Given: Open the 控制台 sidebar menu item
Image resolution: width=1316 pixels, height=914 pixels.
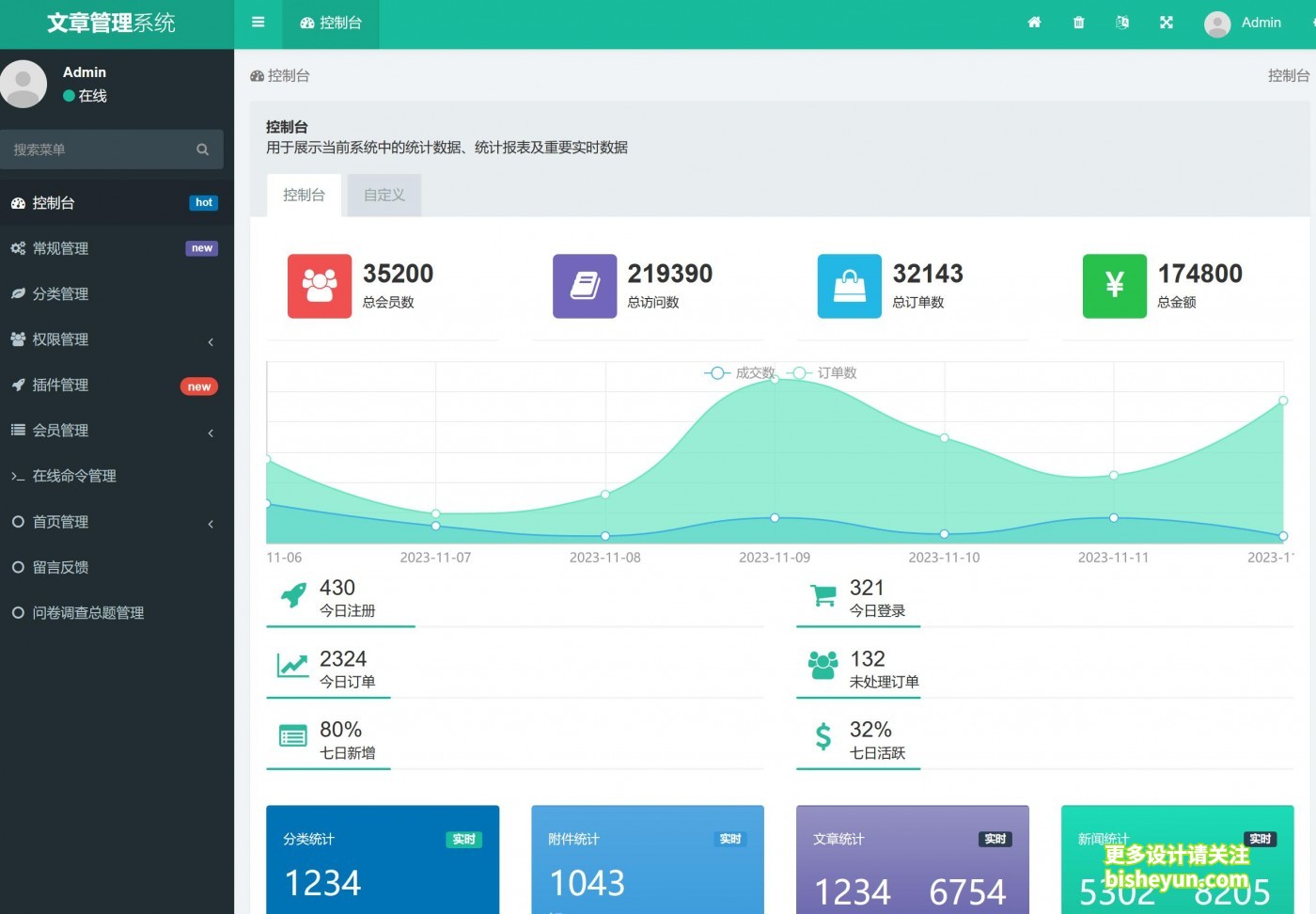Looking at the screenshot, I should [x=117, y=203].
